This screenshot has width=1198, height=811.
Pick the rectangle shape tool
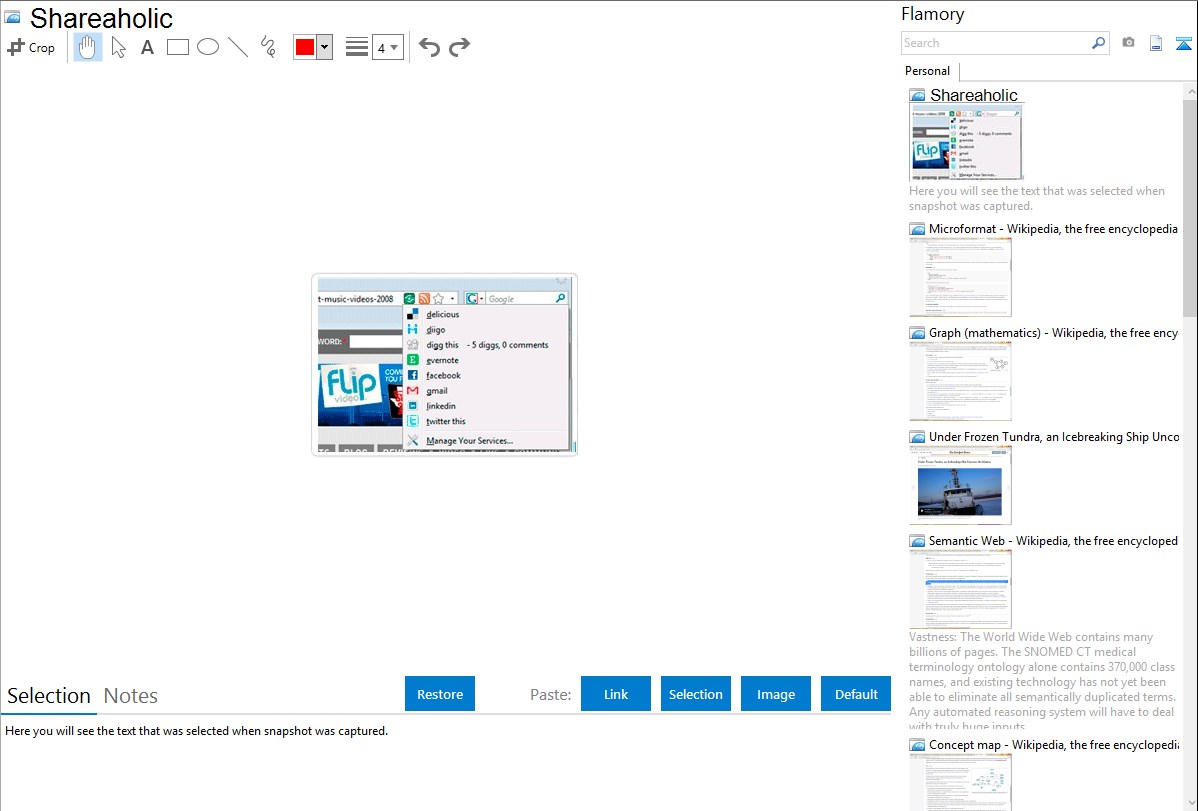click(178, 47)
